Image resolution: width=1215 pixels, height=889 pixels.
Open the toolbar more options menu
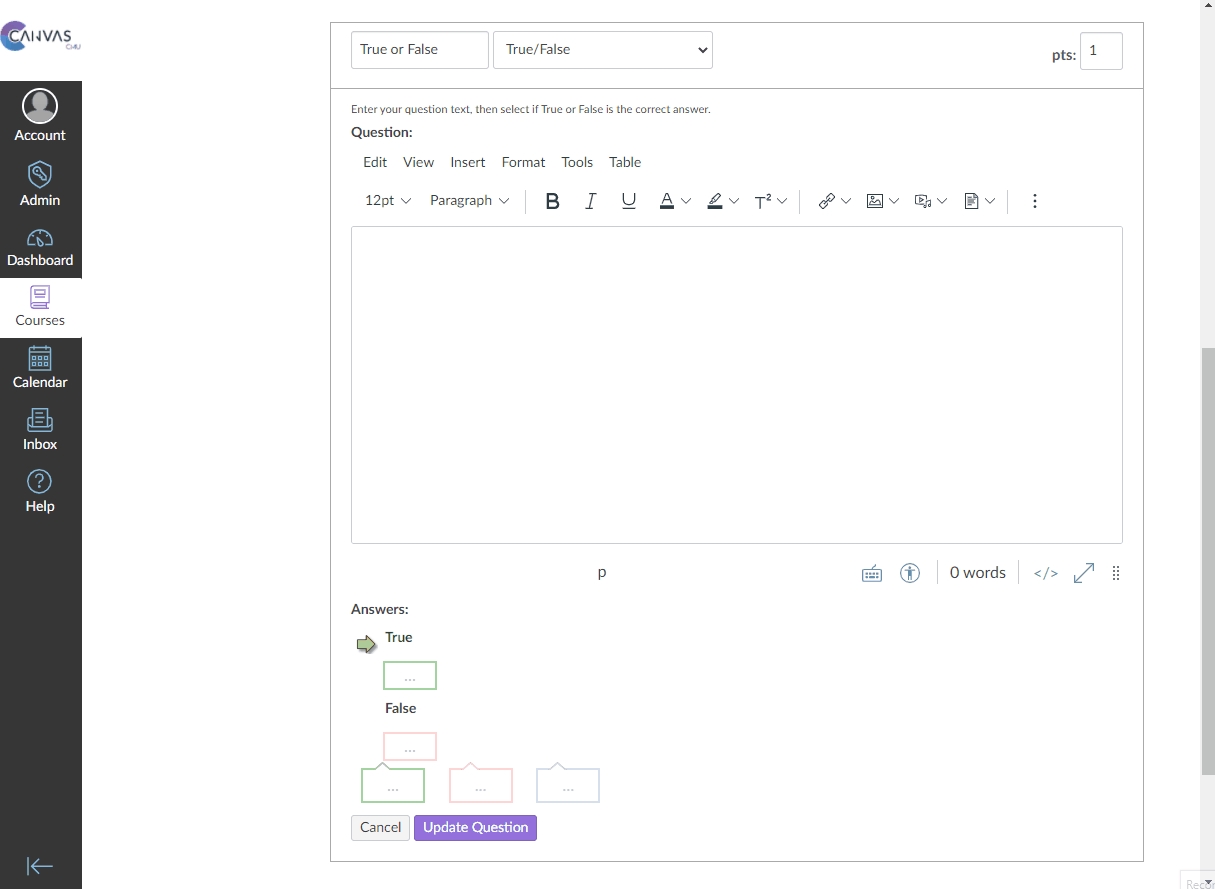[1034, 201]
